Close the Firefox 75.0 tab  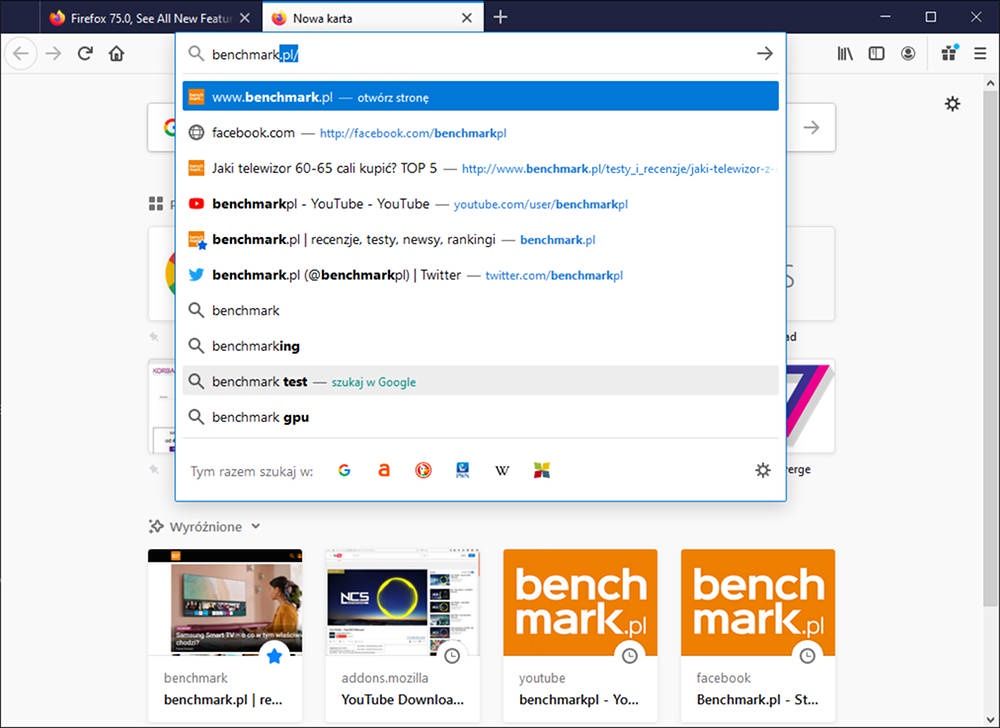(245, 18)
